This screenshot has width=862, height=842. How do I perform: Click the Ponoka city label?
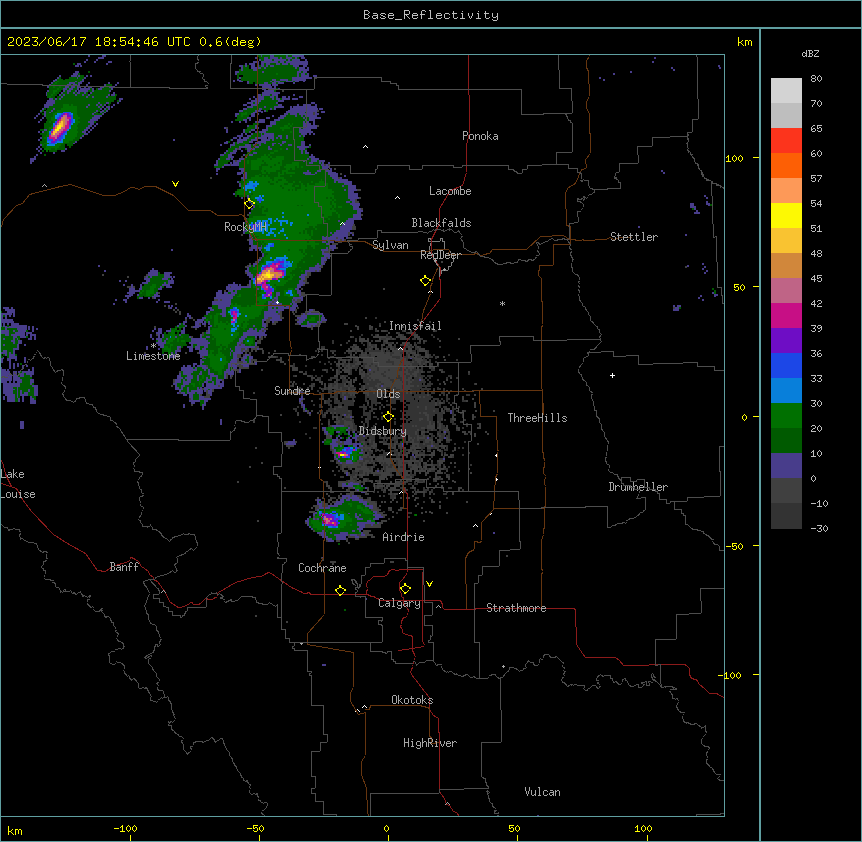pyautogui.click(x=480, y=136)
